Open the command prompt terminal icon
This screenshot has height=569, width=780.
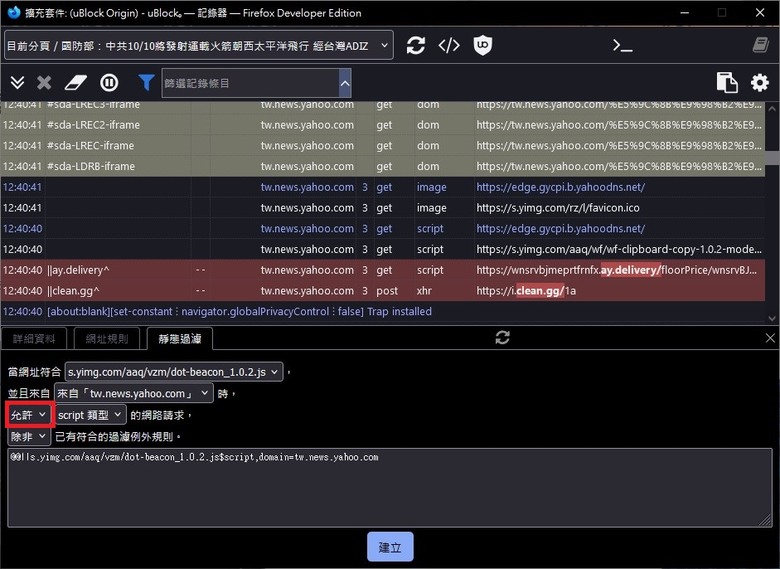(x=622, y=46)
